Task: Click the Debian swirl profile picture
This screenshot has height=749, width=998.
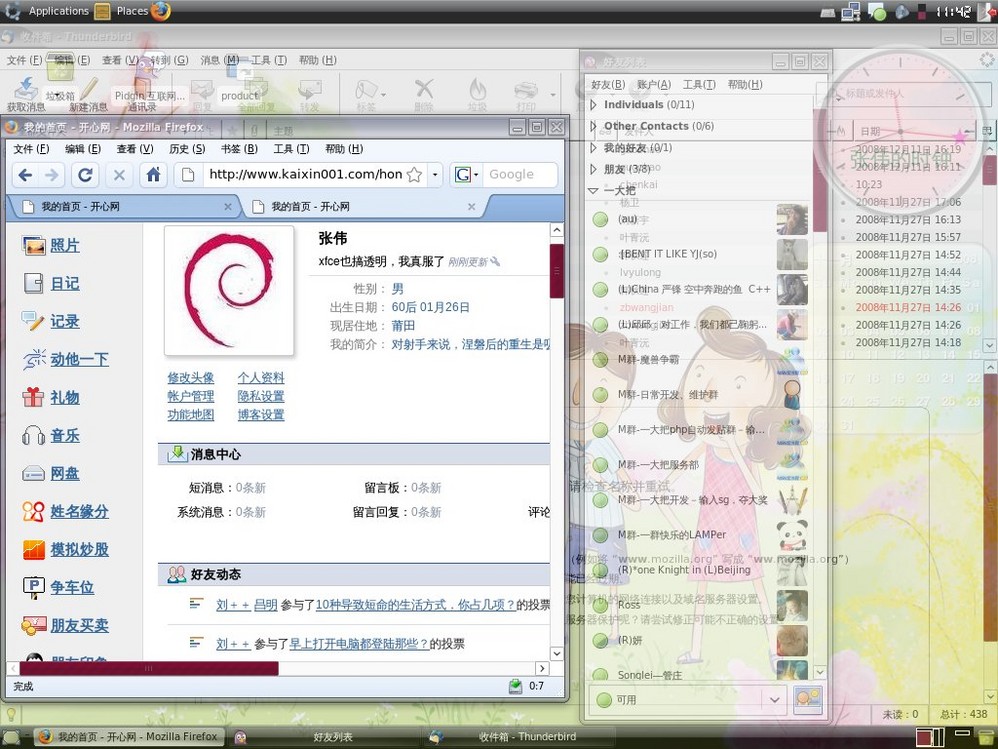Action: click(x=229, y=290)
